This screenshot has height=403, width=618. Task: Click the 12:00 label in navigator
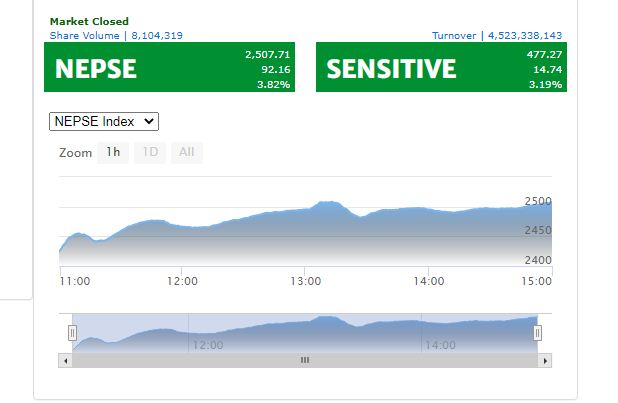(x=207, y=345)
